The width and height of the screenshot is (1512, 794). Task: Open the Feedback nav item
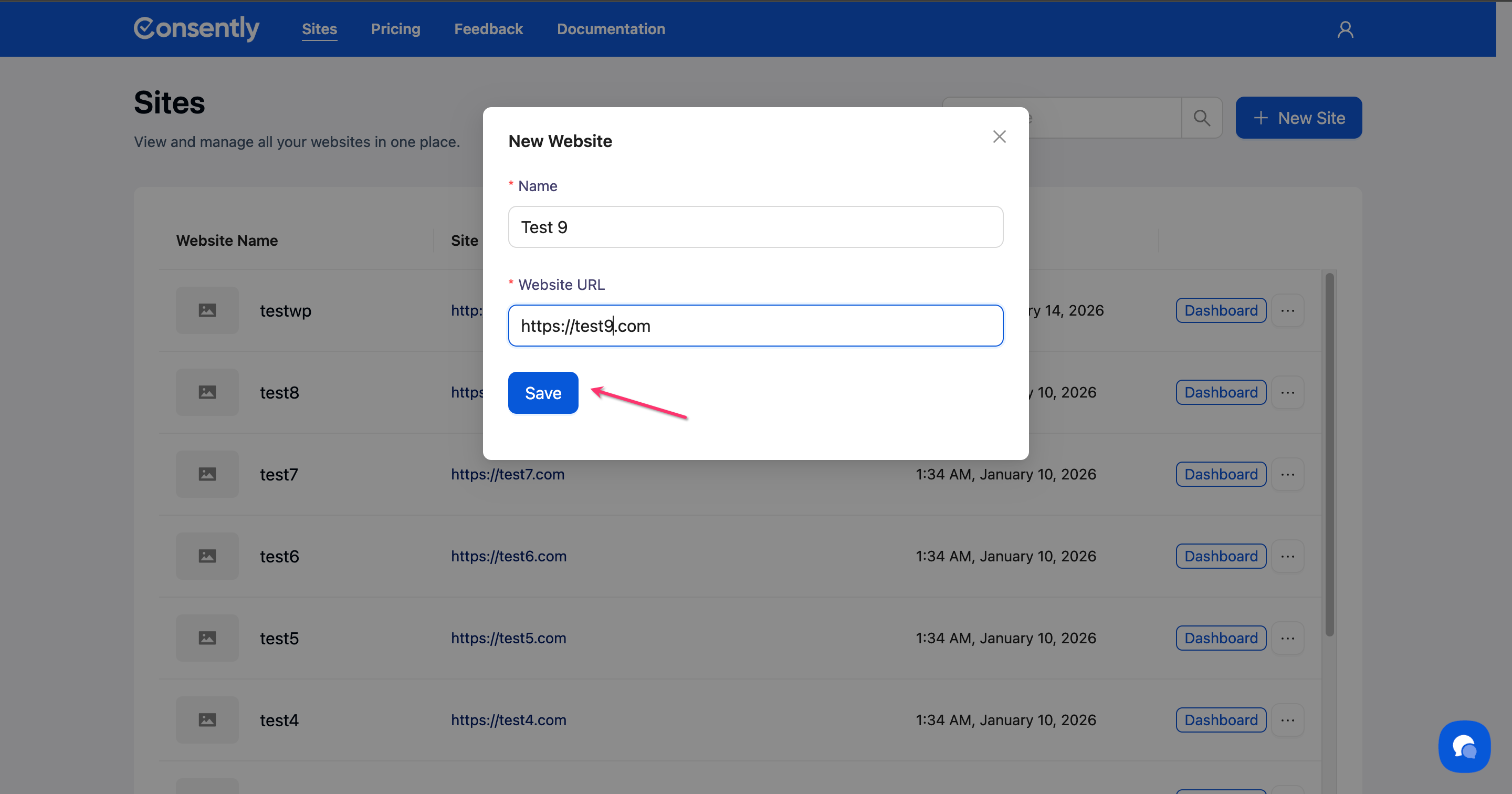point(488,29)
